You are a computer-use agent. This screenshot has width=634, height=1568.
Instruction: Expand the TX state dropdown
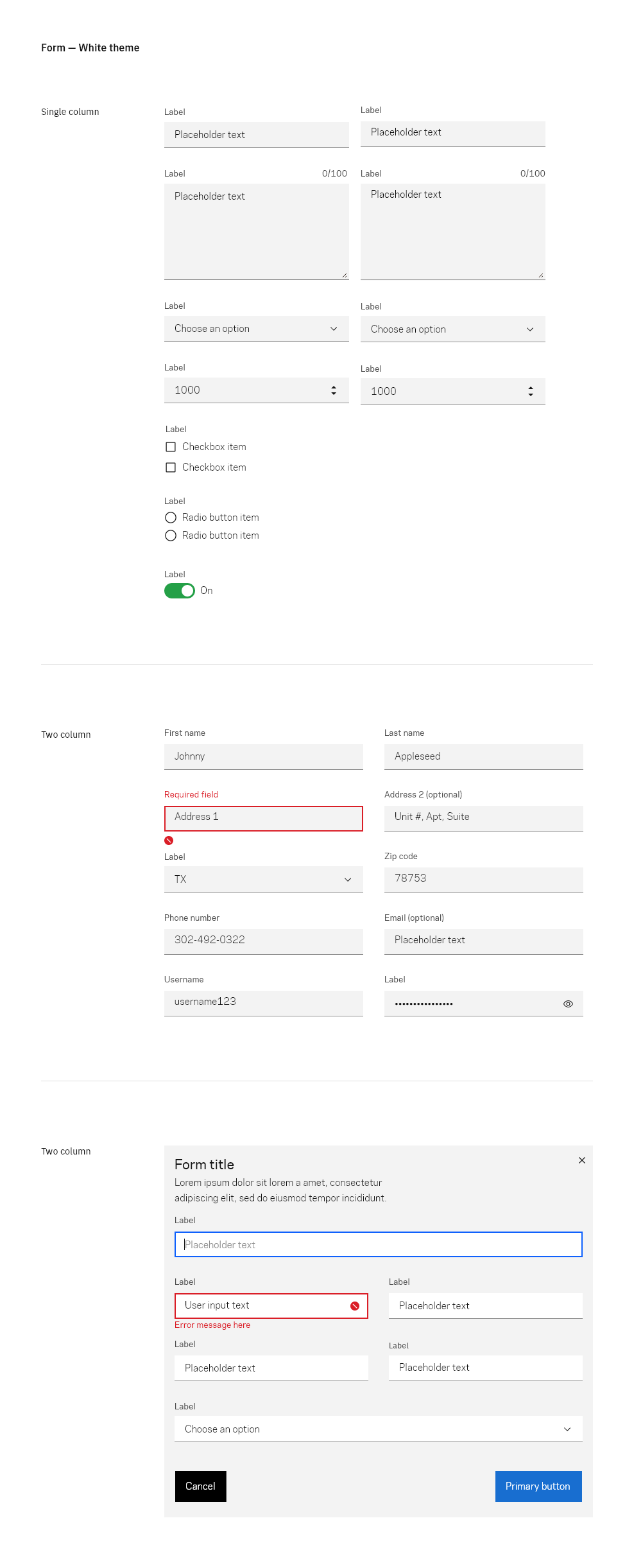click(x=264, y=880)
